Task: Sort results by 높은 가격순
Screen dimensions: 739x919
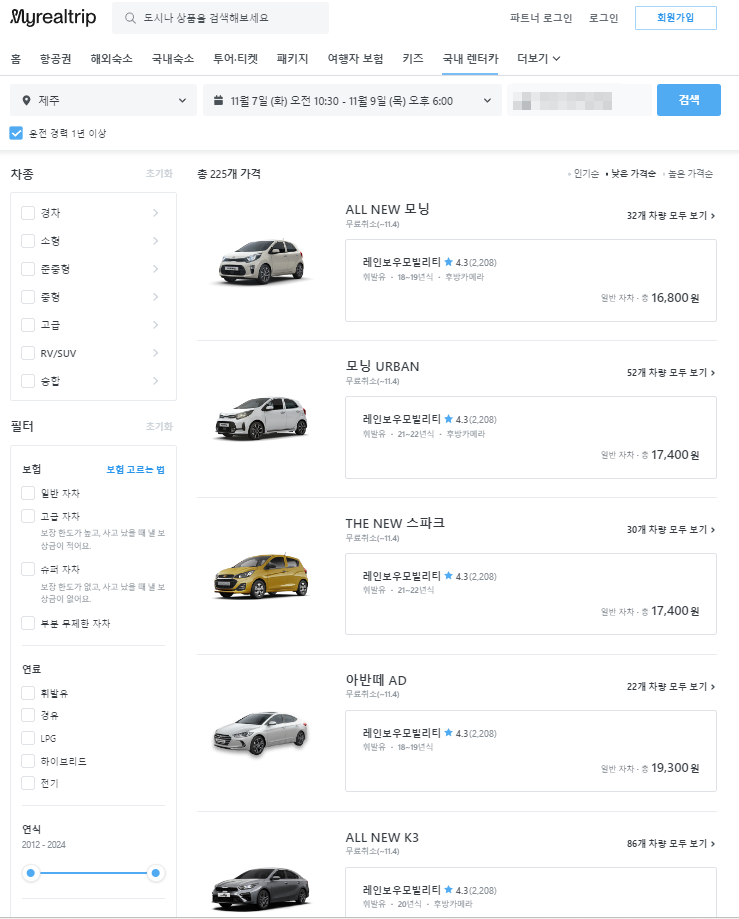Action: pyautogui.click(x=690, y=173)
